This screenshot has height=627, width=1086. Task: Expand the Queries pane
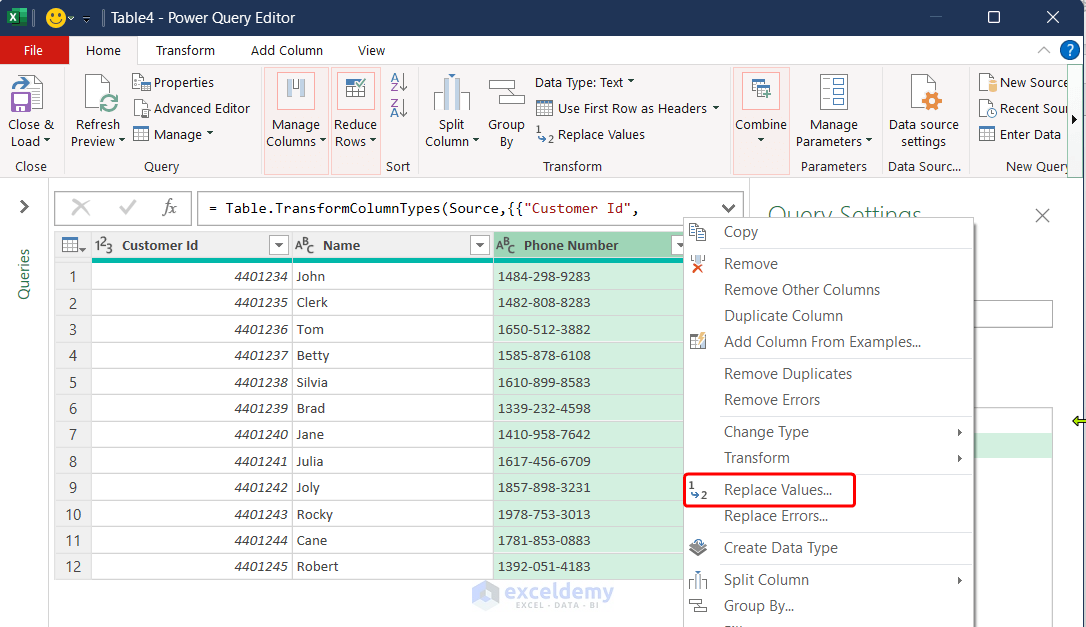point(24,206)
